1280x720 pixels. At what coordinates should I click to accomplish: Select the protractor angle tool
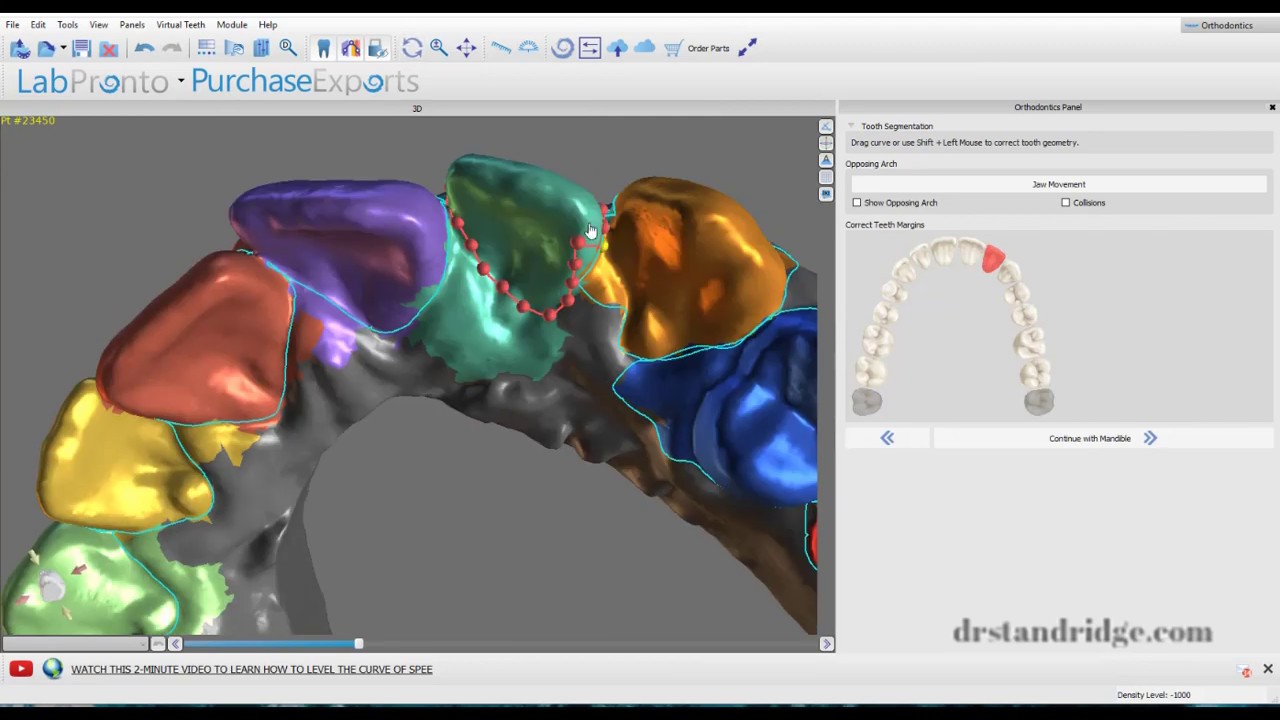pos(528,48)
